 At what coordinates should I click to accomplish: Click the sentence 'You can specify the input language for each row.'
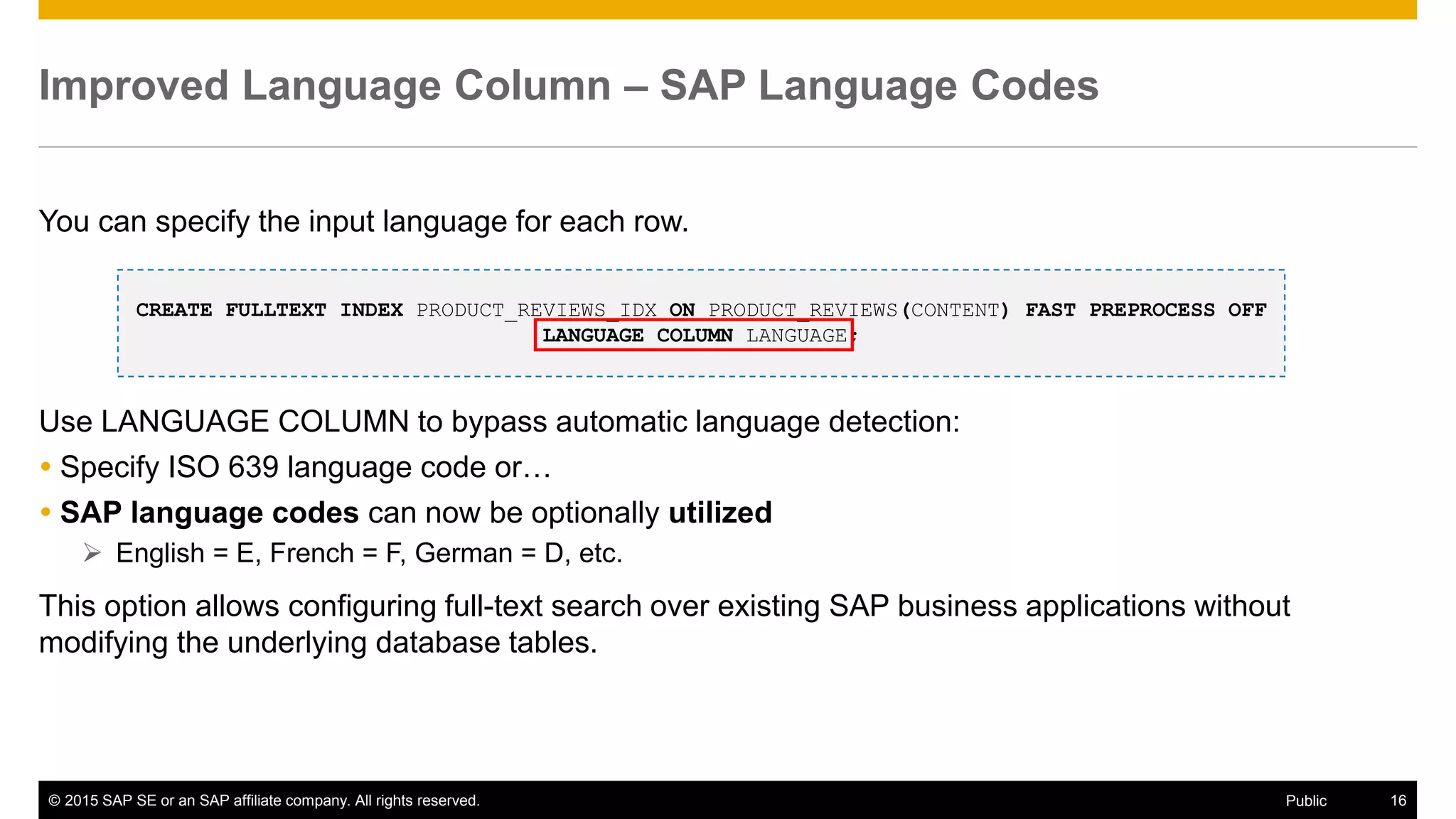tap(364, 222)
